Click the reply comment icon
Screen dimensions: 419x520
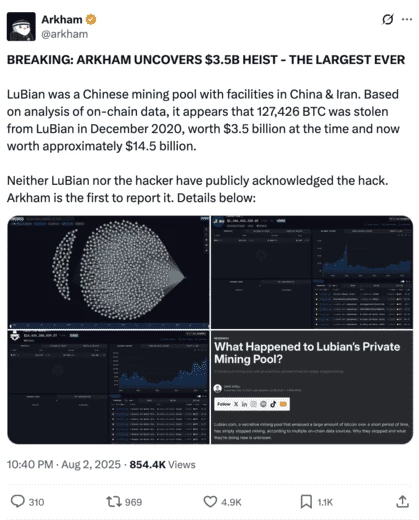[18, 501]
